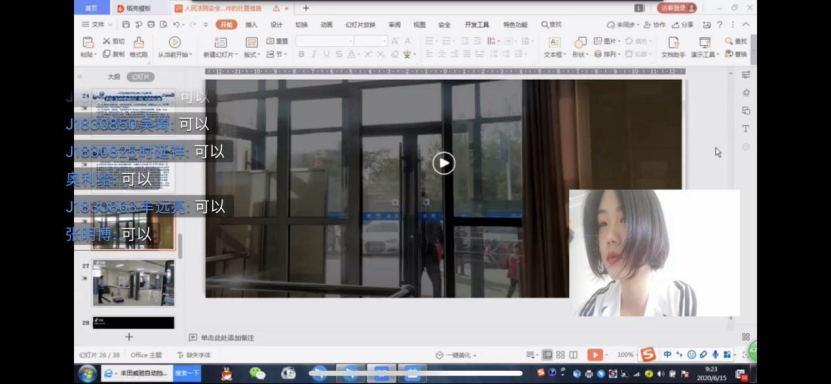Screen dimensions: 831x384
Task: Toggle Italic formatting button
Action: 314,54
